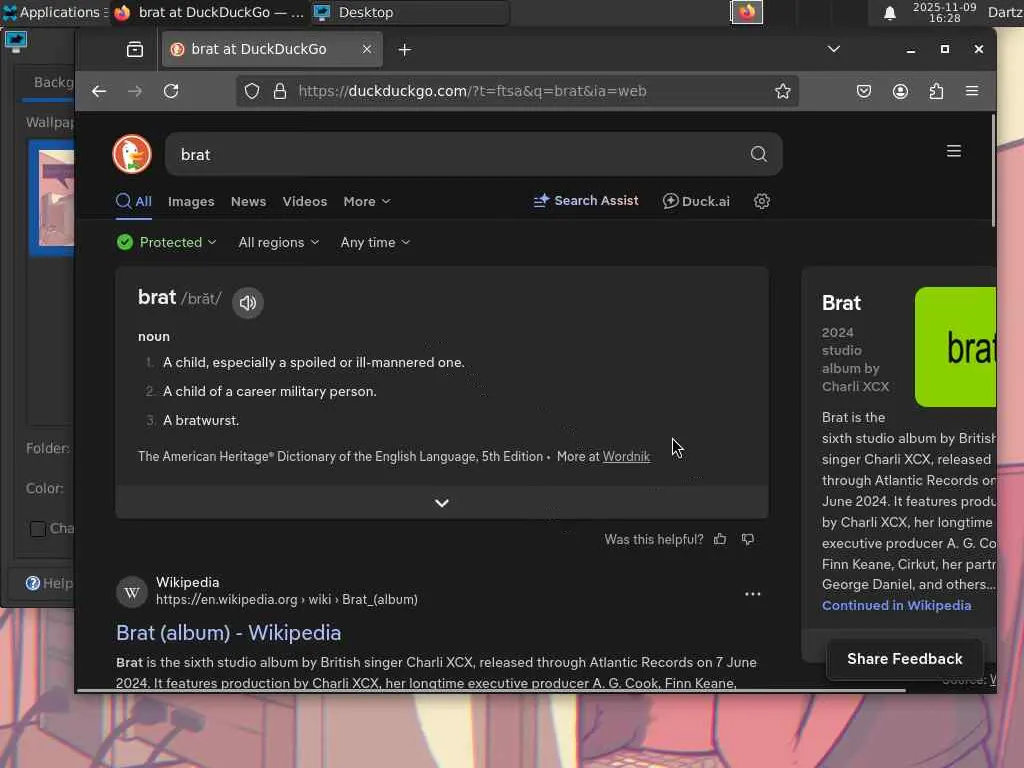The width and height of the screenshot is (1024, 768).
Task: Open Duck.ai chat
Action: tap(696, 201)
